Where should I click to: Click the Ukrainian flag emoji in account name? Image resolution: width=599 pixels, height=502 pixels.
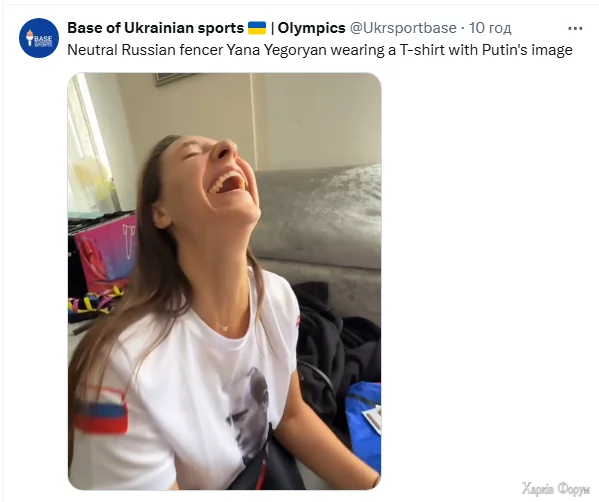pos(257,28)
